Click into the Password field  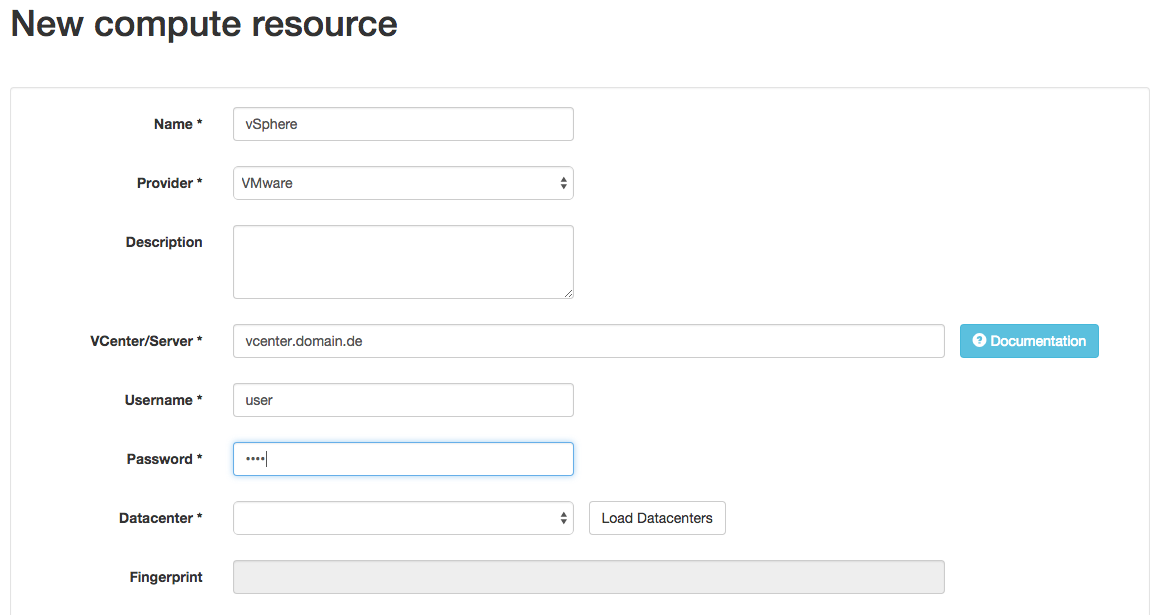pyautogui.click(x=403, y=459)
